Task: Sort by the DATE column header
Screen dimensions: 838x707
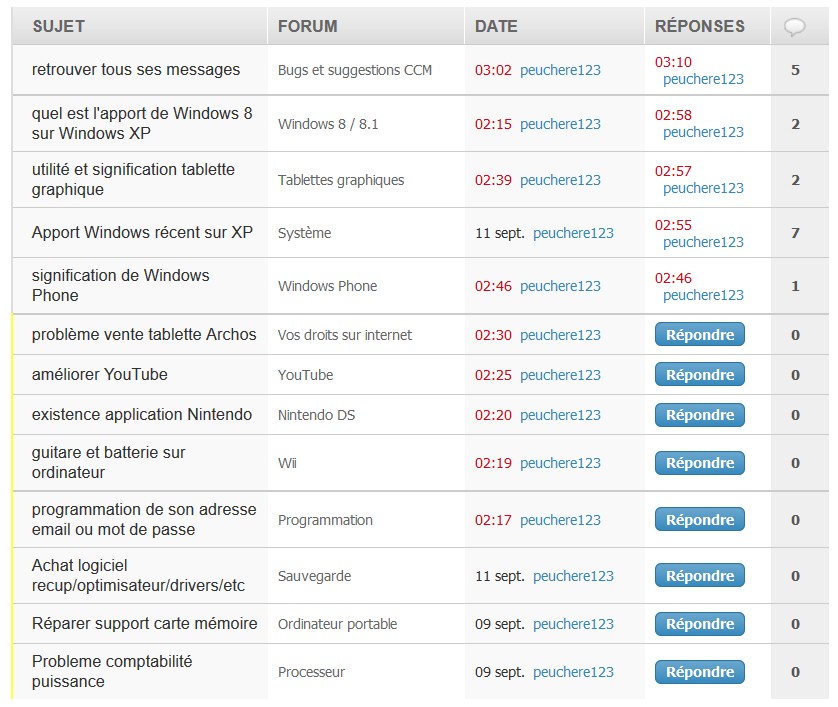Action: coord(496,26)
